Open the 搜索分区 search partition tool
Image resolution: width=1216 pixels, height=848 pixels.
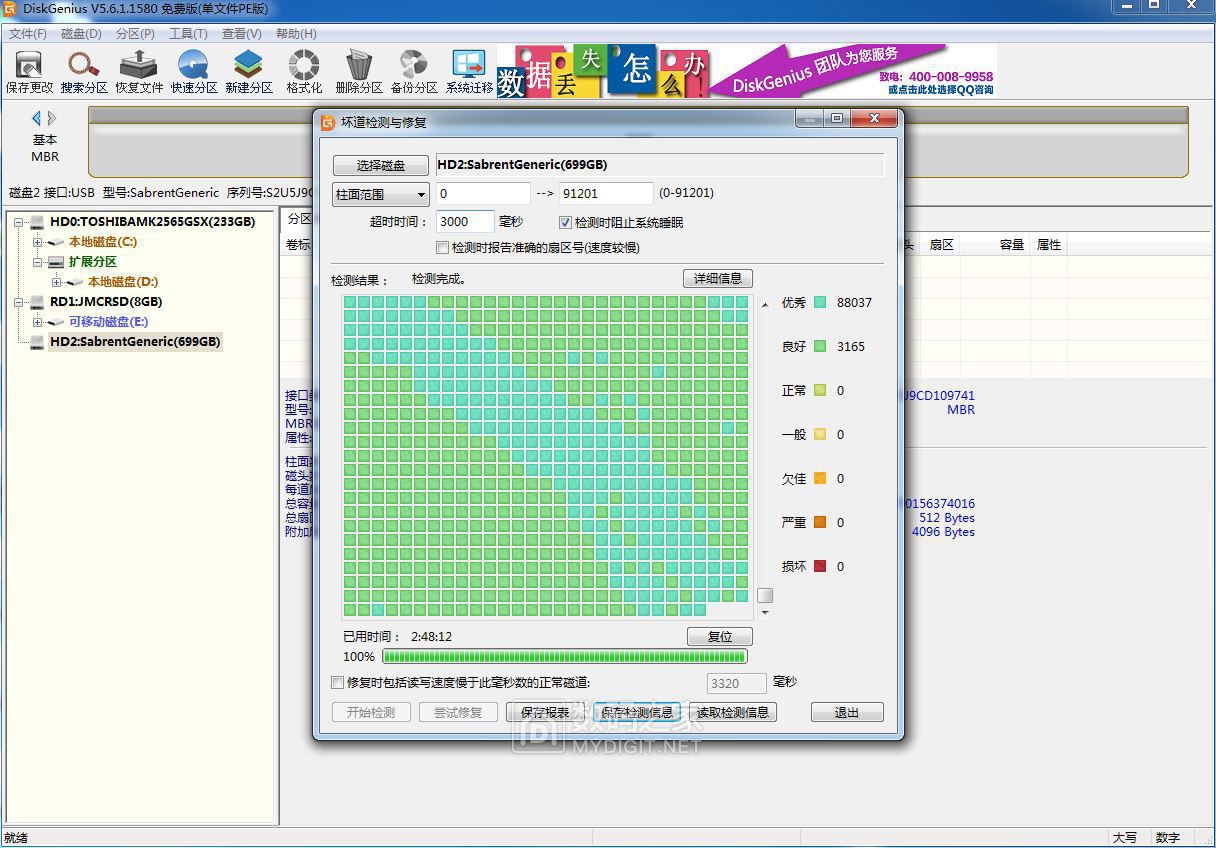pyautogui.click(x=84, y=72)
